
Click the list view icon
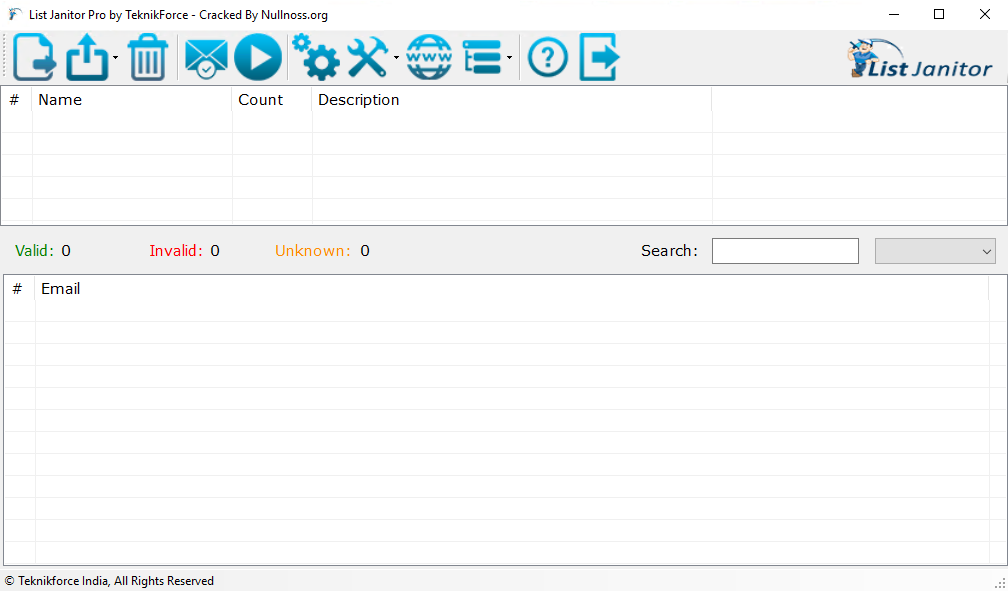pos(482,57)
